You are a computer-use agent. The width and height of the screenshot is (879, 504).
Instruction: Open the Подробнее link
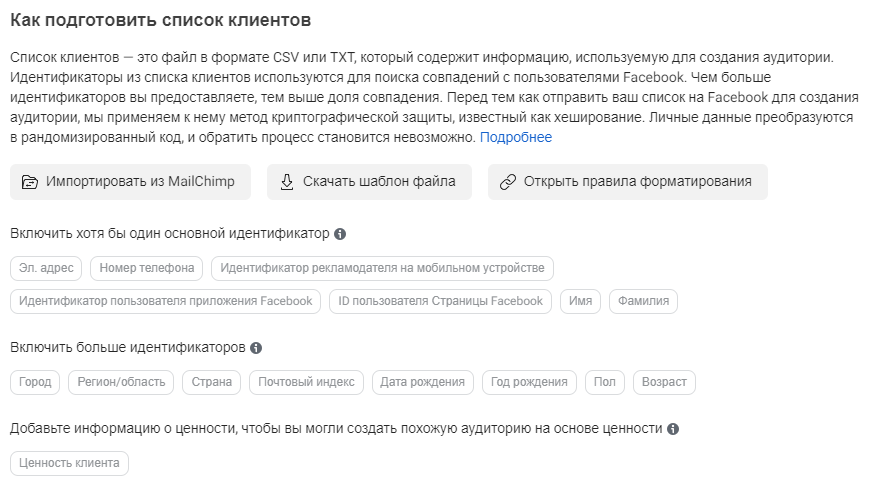click(x=516, y=137)
